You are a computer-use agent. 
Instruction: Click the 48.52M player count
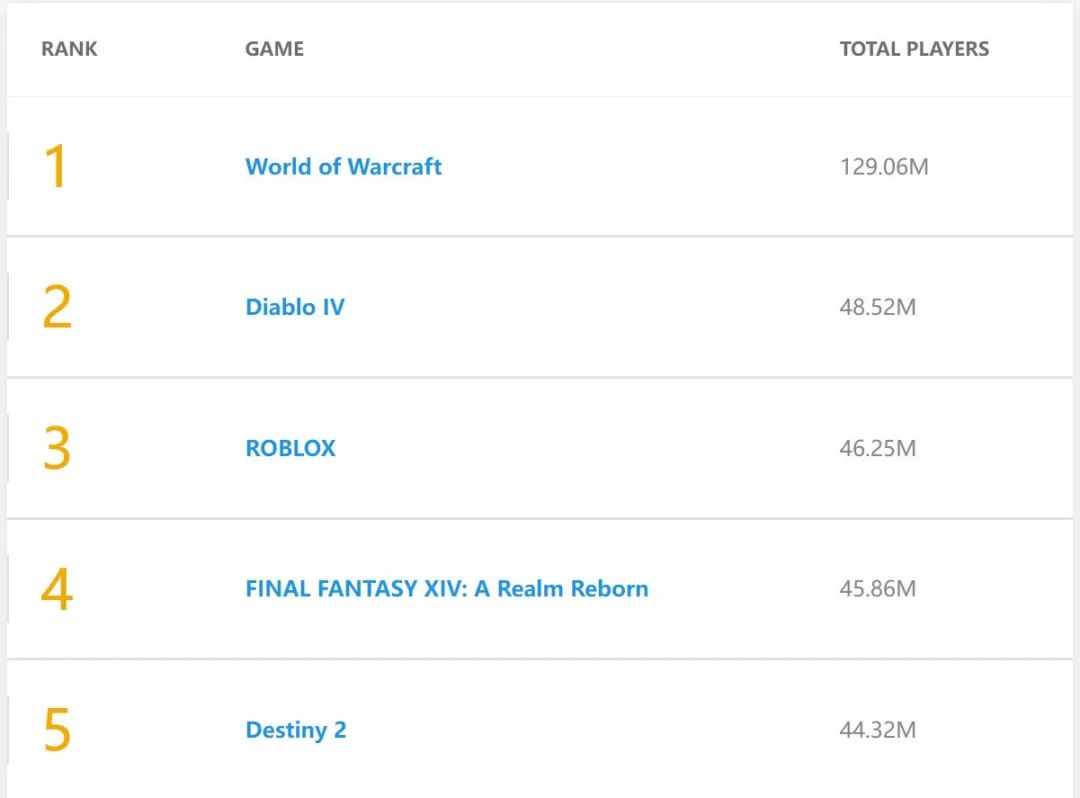[878, 307]
